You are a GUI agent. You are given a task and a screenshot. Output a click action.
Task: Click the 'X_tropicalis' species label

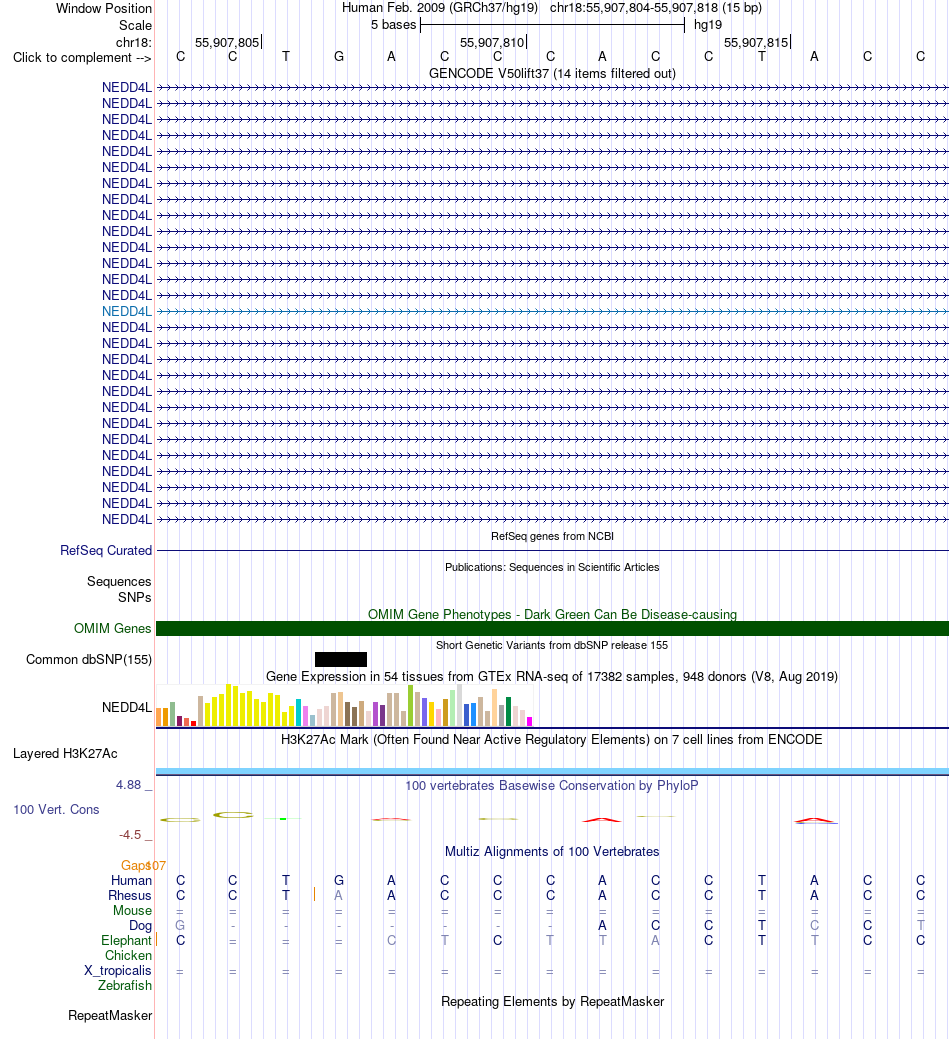point(118,971)
